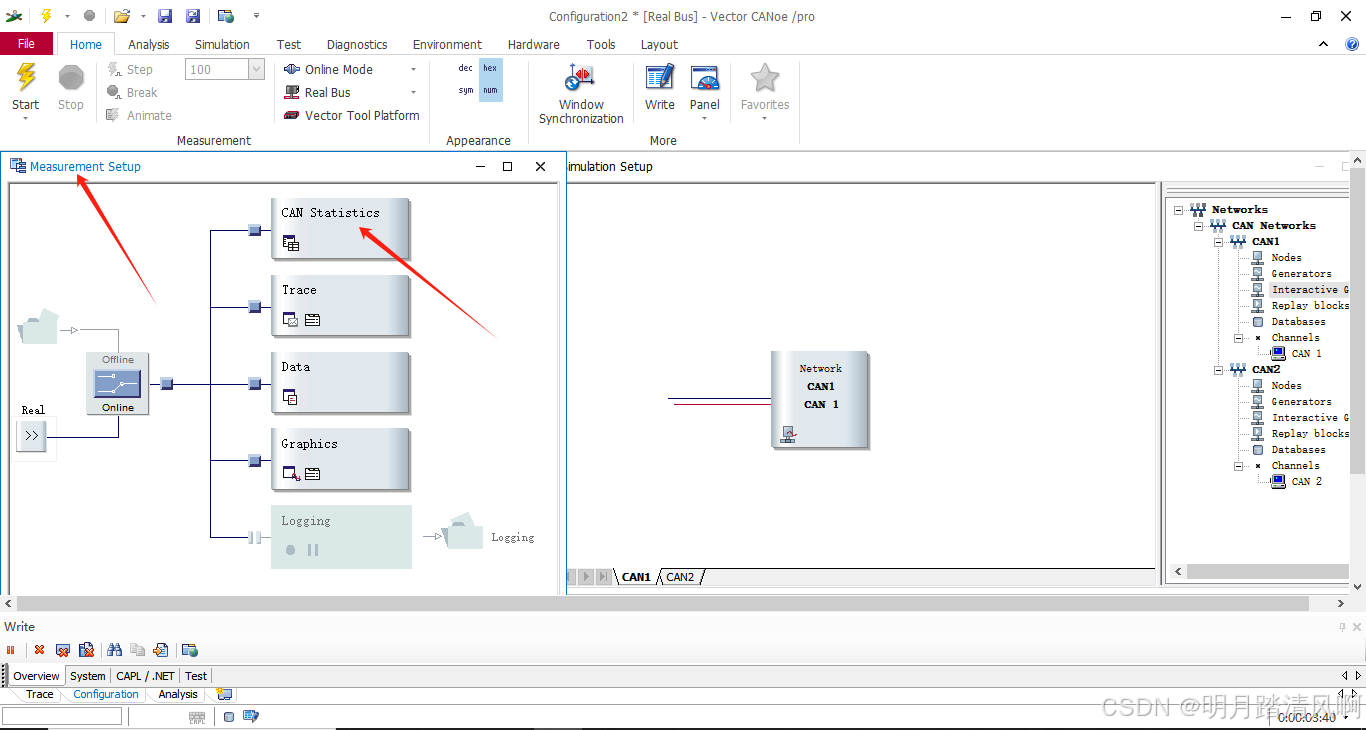Enable the Logging branch break connector

(x=254, y=537)
